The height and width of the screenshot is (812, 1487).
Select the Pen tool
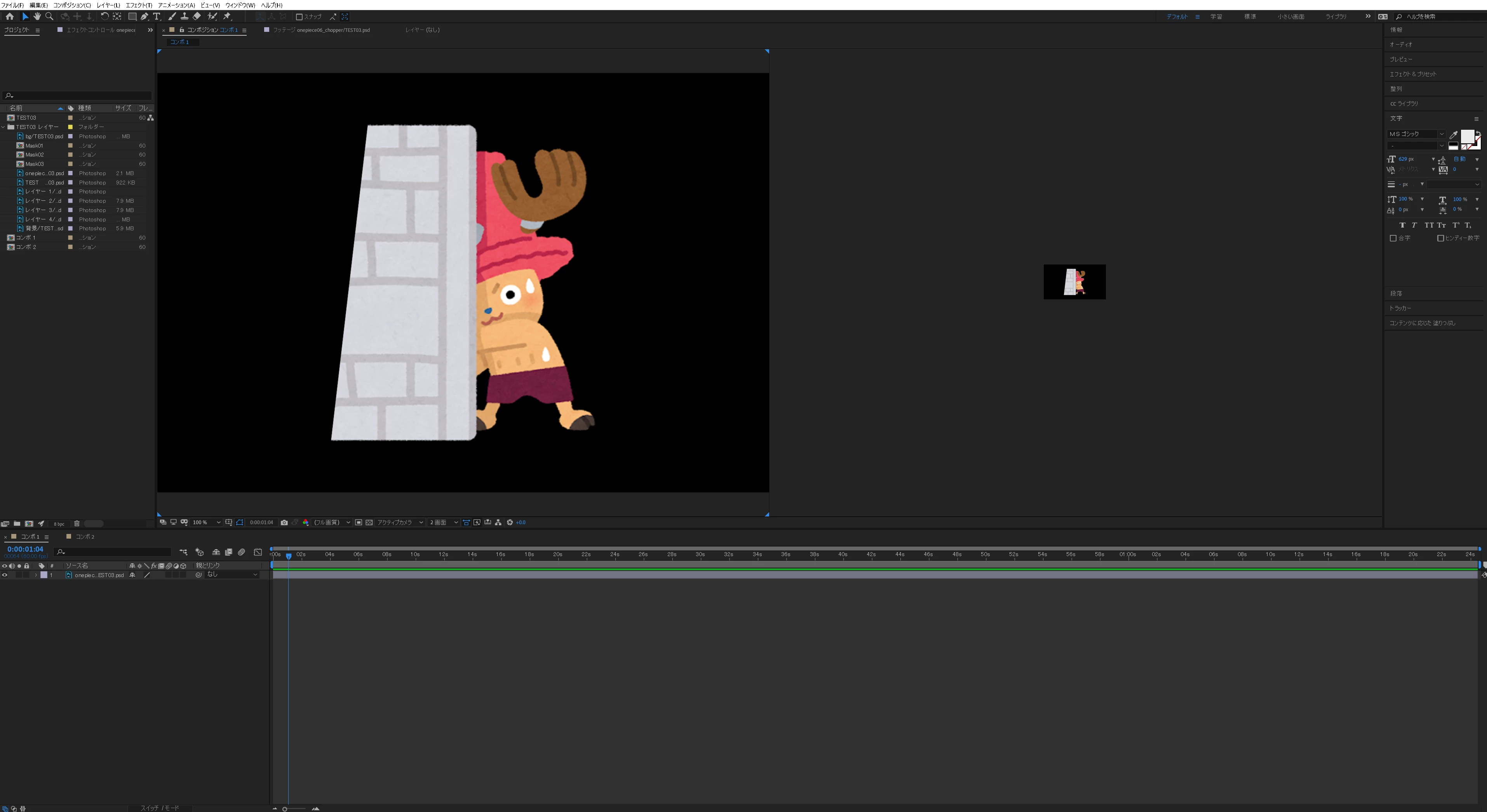(x=145, y=16)
